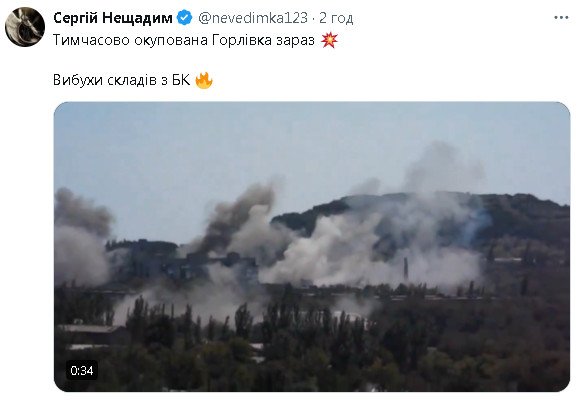
Task: Click the dark smoke plume above factory building
Action: click(239, 218)
